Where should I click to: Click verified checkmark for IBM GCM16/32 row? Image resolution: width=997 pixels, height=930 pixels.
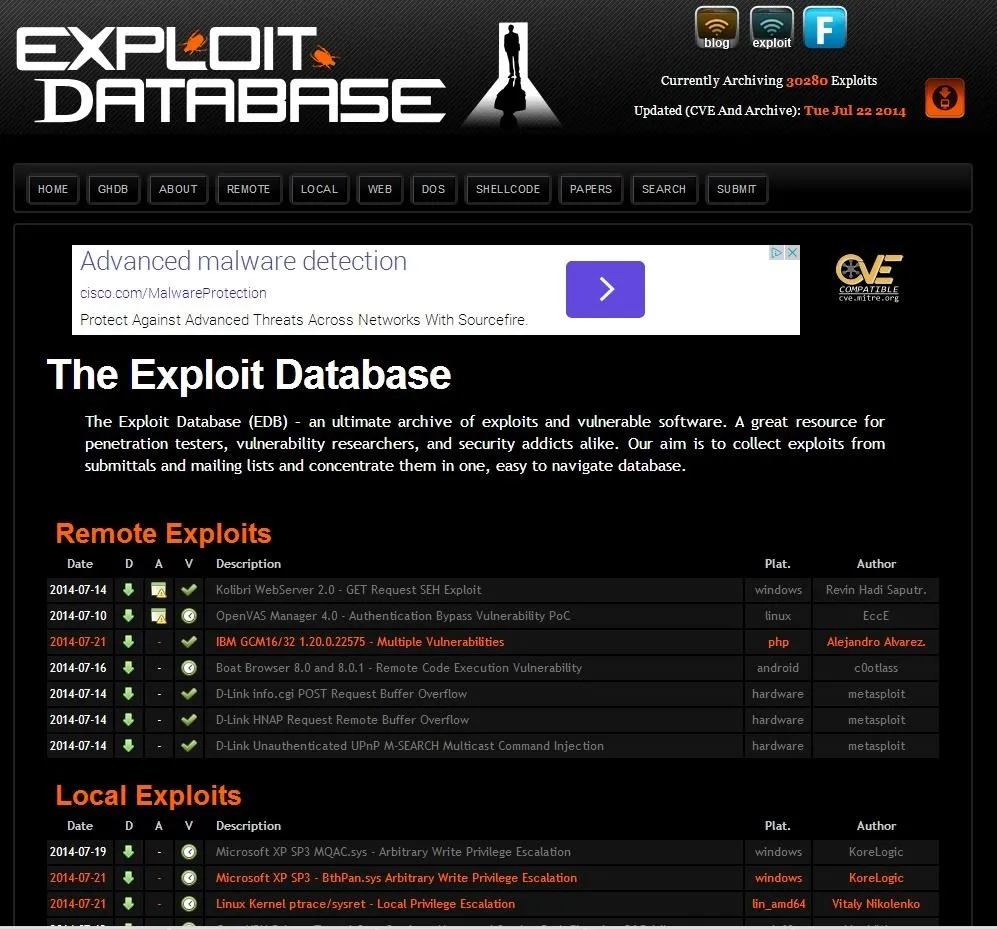189,642
